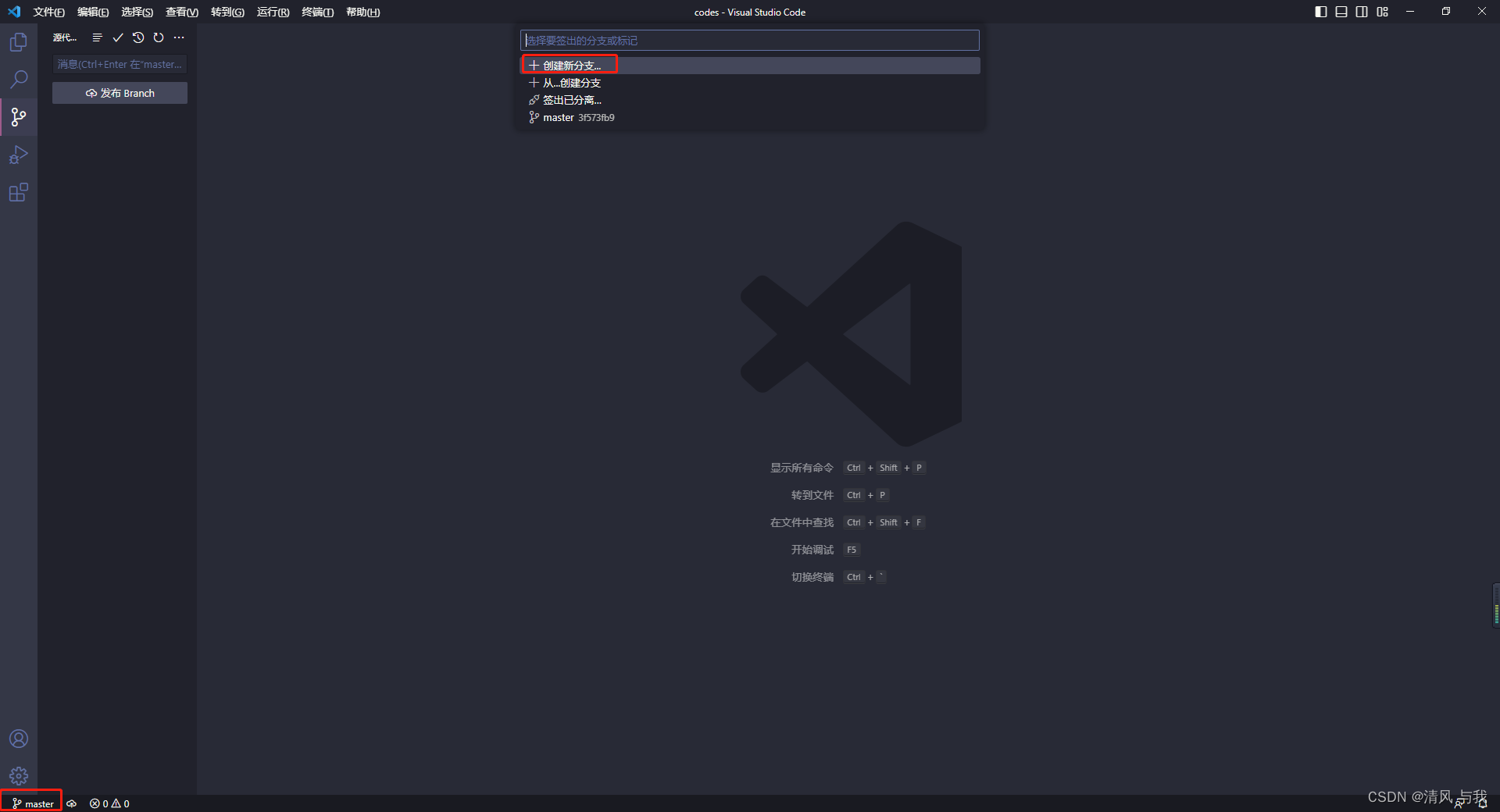
Task: Open the more actions ellipsis in source control
Action: tap(179, 37)
